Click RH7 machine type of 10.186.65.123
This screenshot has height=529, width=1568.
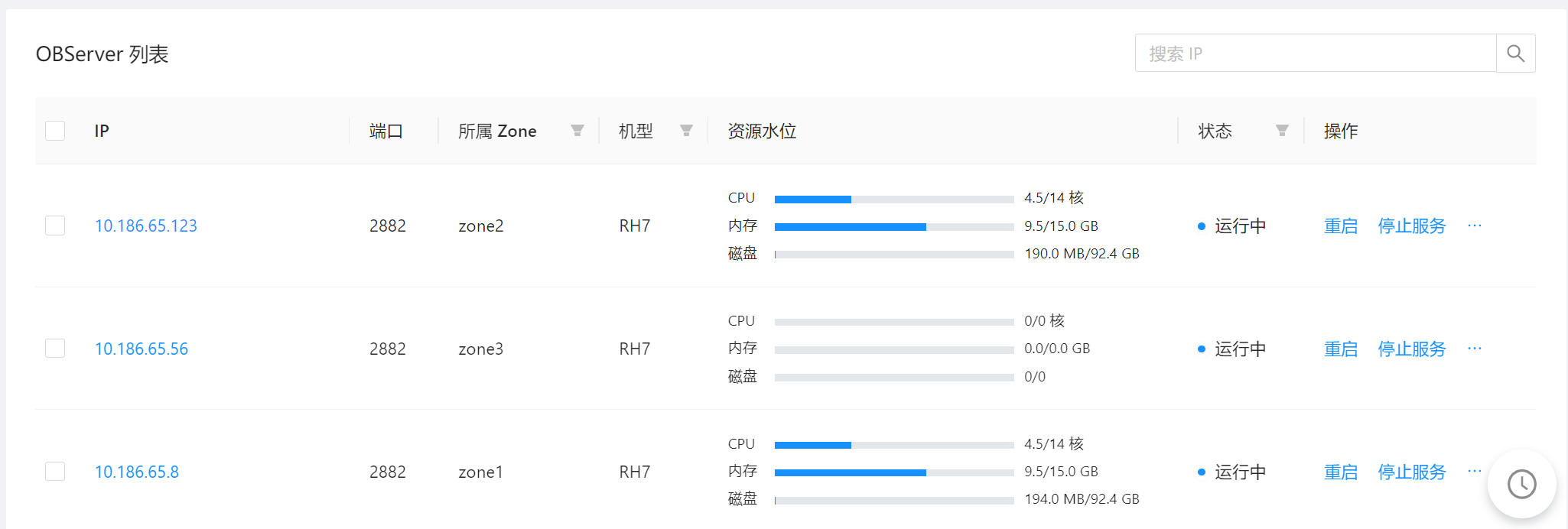pyautogui.click(x=635, y=226)
